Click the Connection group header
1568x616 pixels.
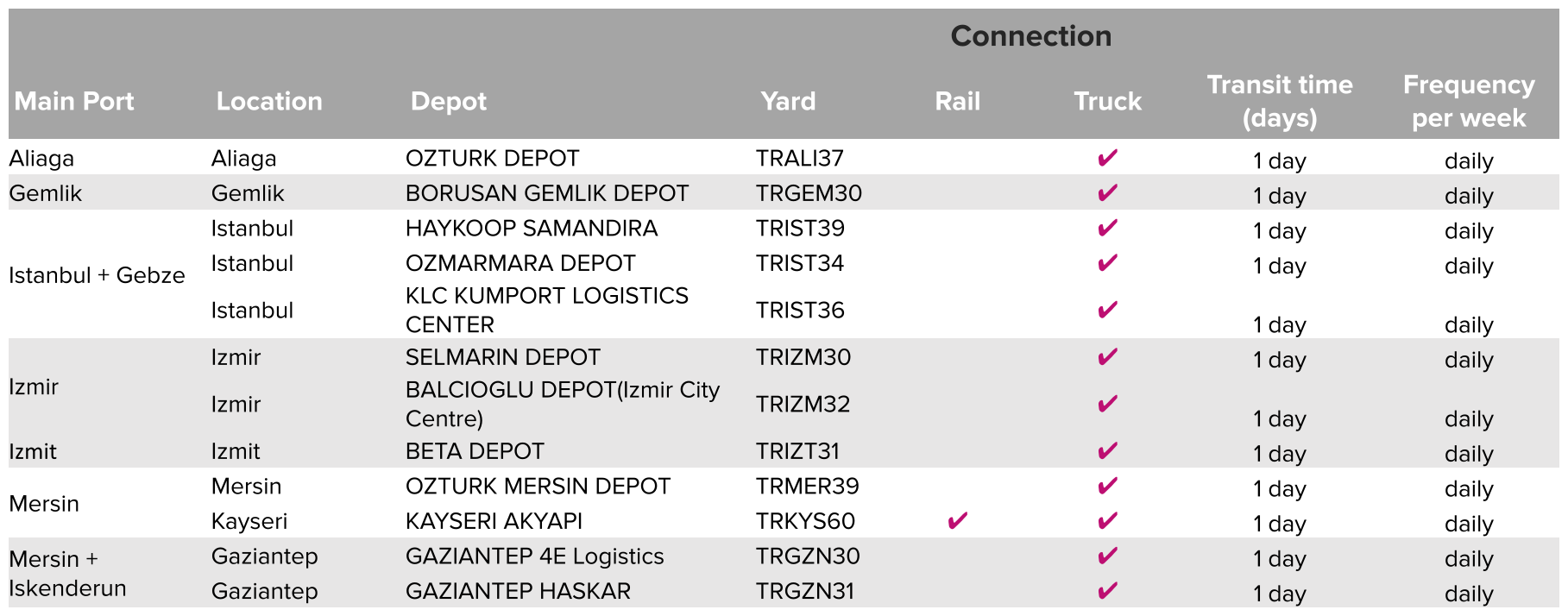(1030, 35)
